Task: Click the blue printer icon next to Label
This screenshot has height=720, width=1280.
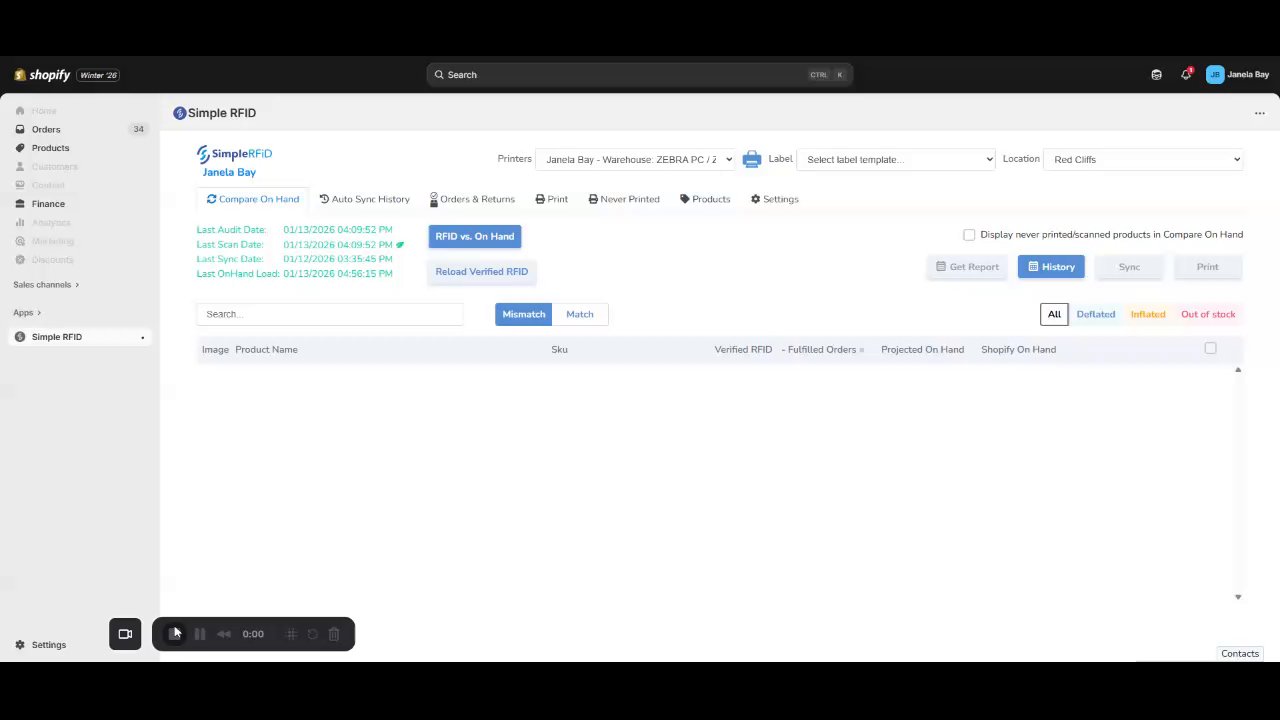Action: tap(752, 159)
